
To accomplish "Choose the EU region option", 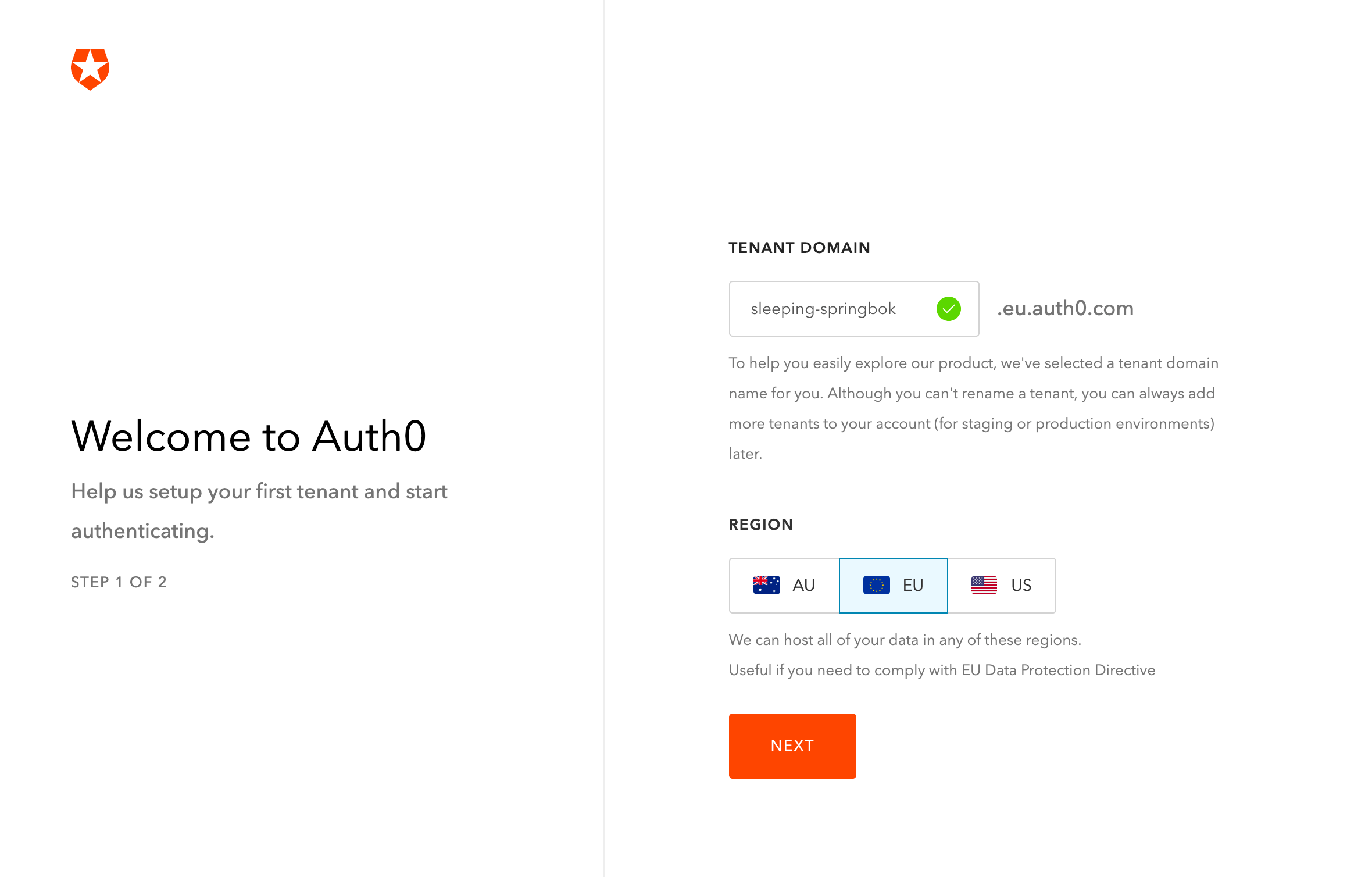I will coord(894,585).
